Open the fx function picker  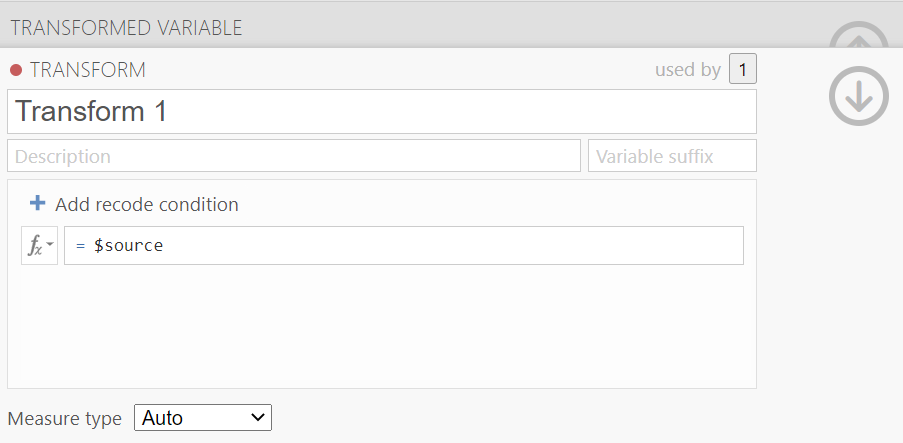point(40,245)
